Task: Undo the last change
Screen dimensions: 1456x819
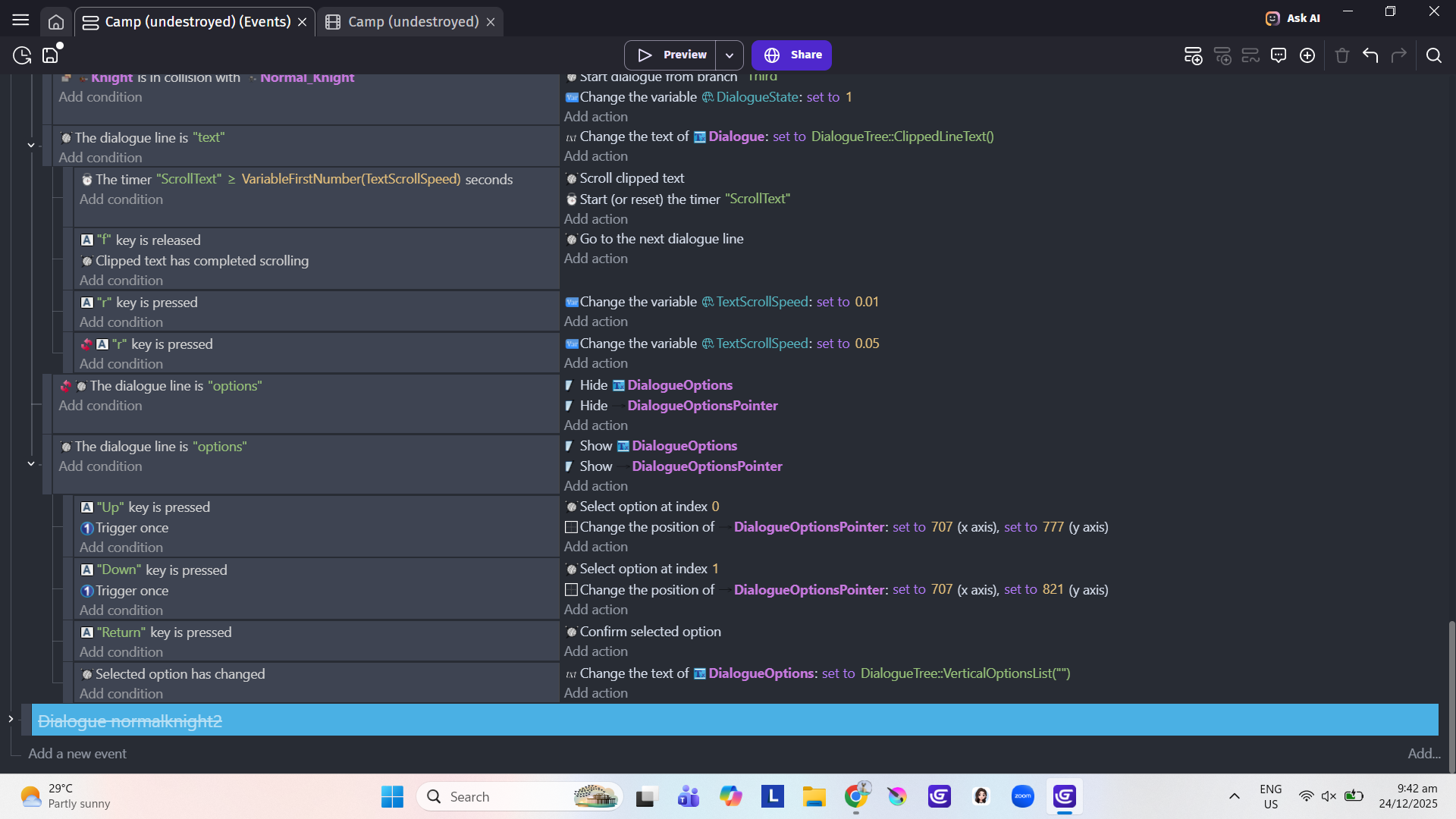Action: pos(1370,55)
